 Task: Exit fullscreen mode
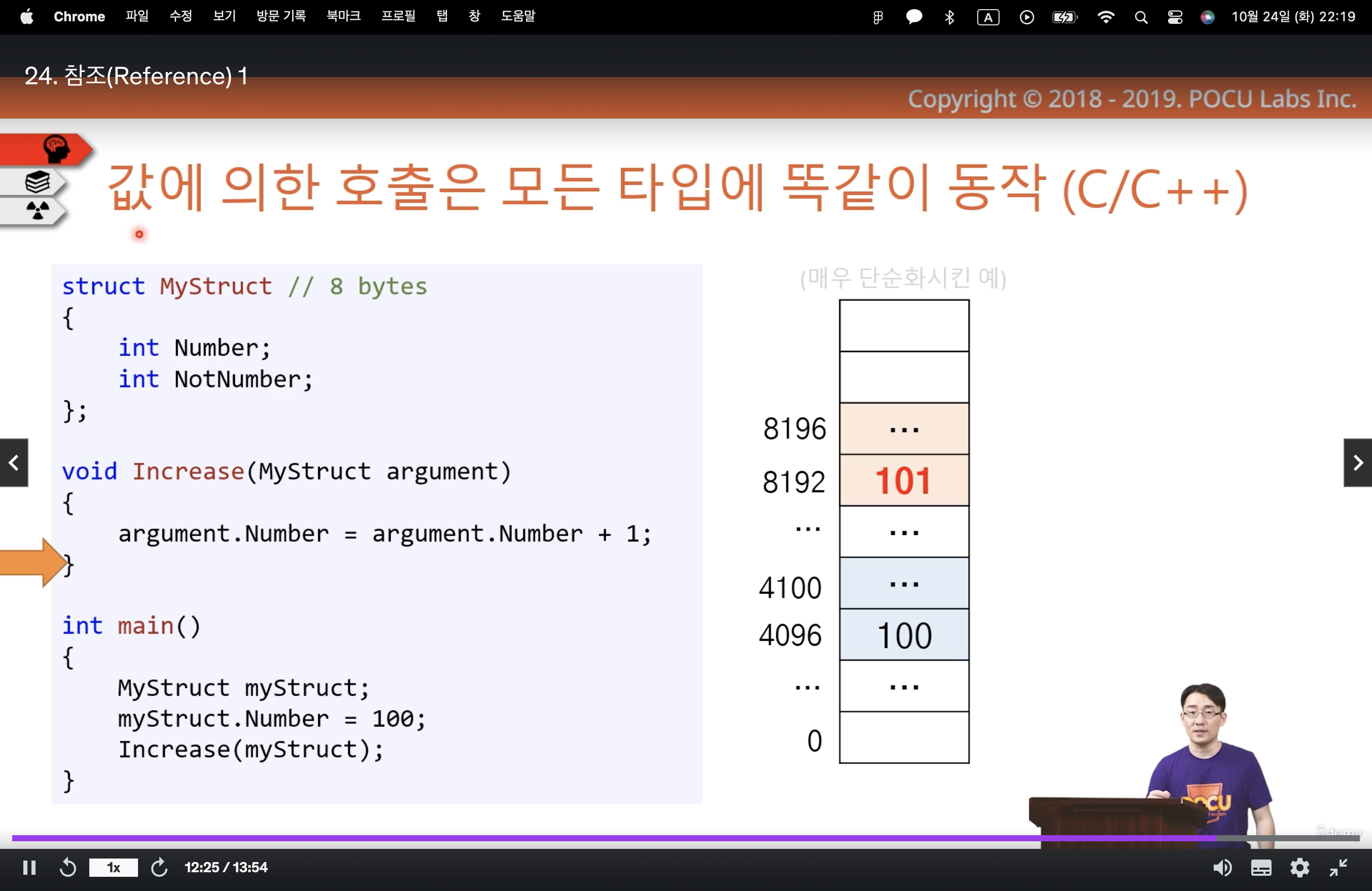pyautogui.click(x=1338, y=867)
